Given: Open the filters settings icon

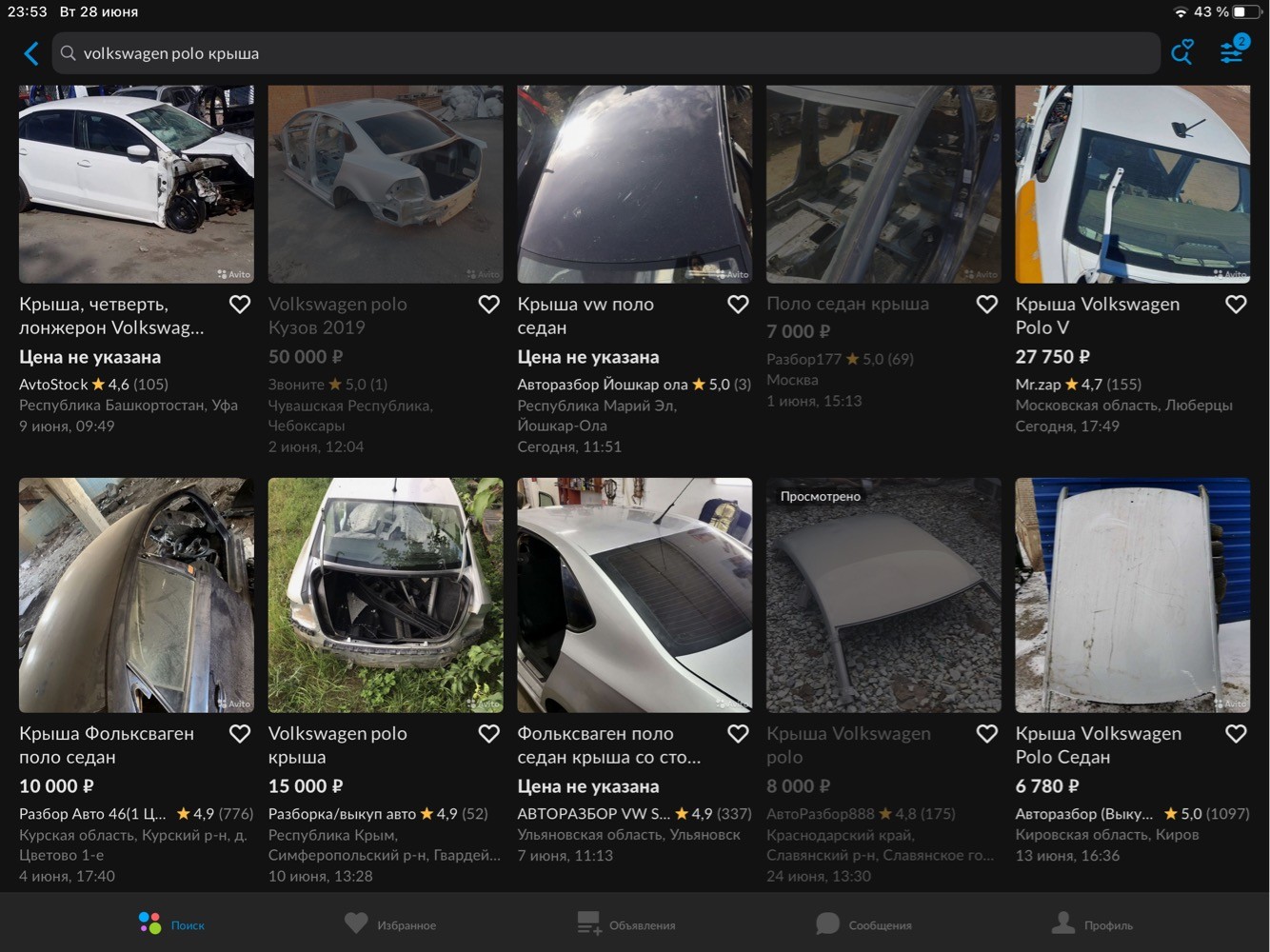Looking at the screenshot, I should pyautogui.click(x=1233, y=50).
